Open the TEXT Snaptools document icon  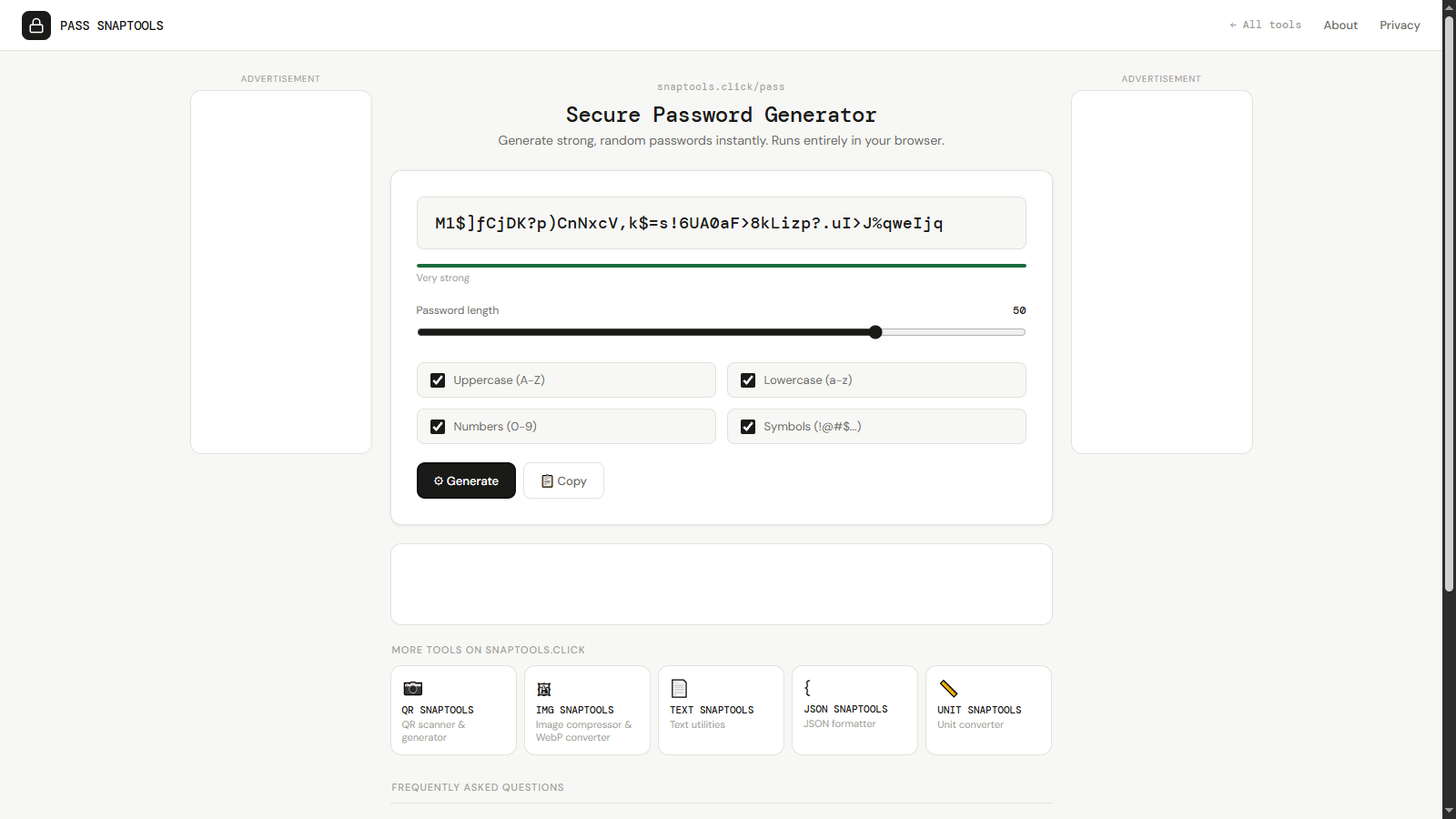point(679,689)
